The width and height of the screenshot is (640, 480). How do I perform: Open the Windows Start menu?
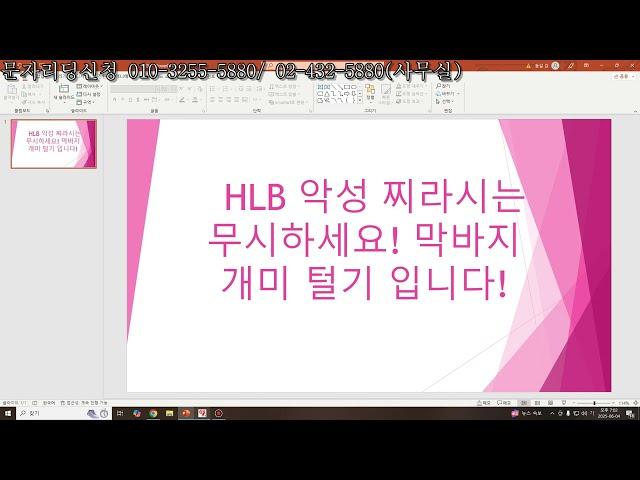[8, 413]
